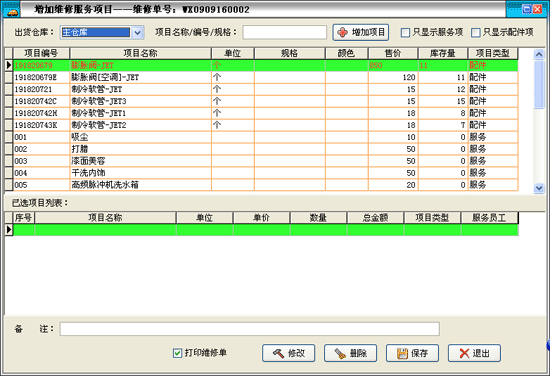The height and width of the screenshot is (376, 550).
Task: Click the 修改 button
Action: pyautogui.click(x=288, y=353)
